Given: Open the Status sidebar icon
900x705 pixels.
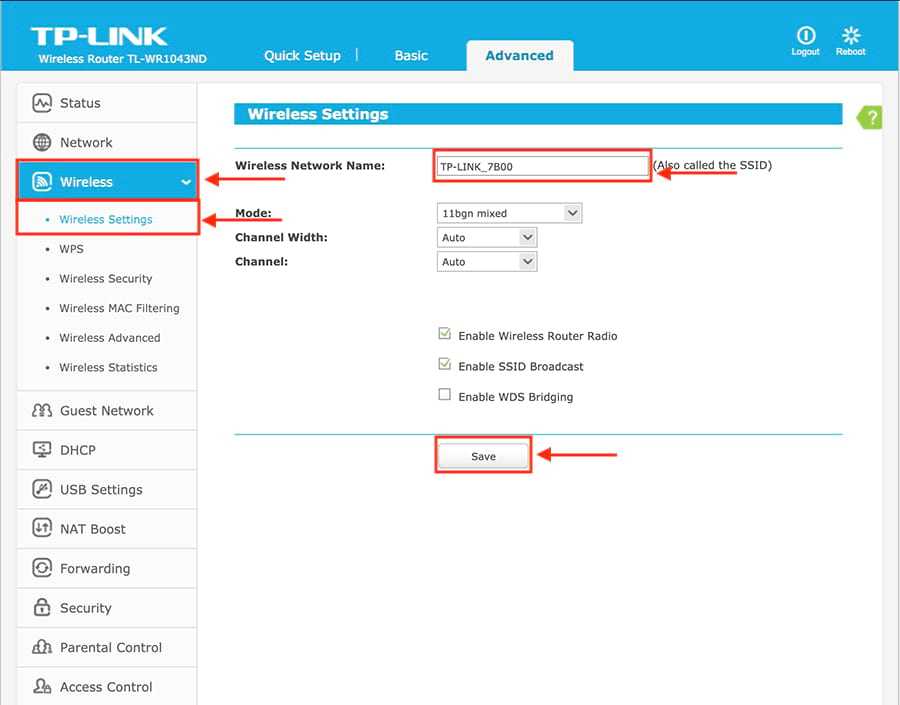Looking at the screenshot, I should point(42,103).
